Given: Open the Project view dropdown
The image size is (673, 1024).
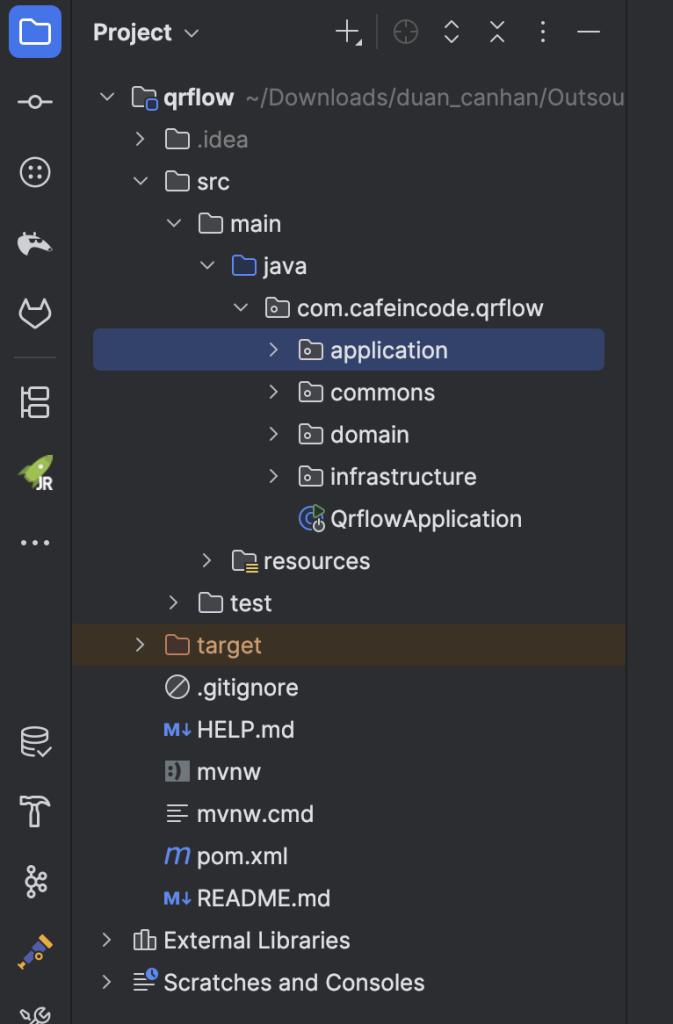Looking at the screenshot, I should pos(146,33).
